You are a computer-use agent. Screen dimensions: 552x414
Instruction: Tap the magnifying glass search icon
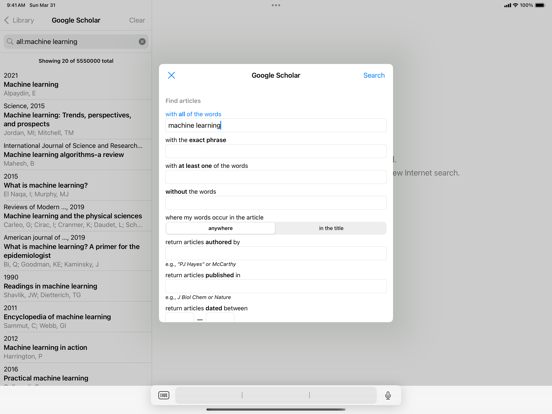[10, 42]
